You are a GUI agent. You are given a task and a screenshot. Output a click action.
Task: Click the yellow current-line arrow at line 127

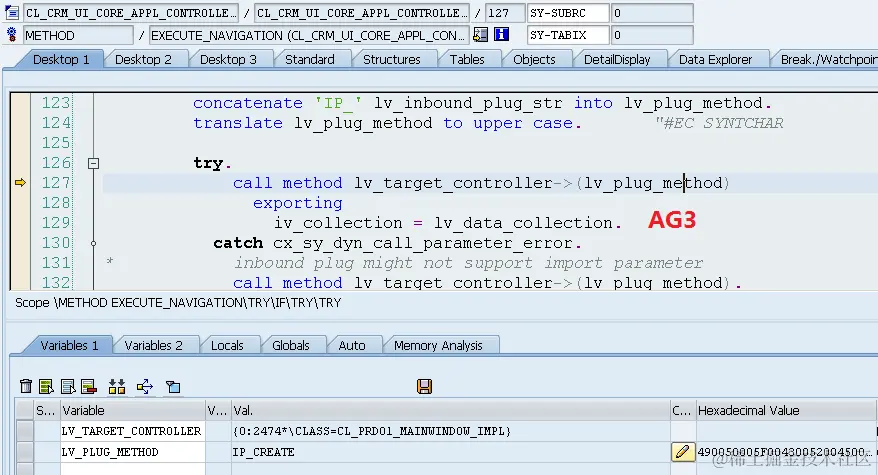(x=20, y=183)
